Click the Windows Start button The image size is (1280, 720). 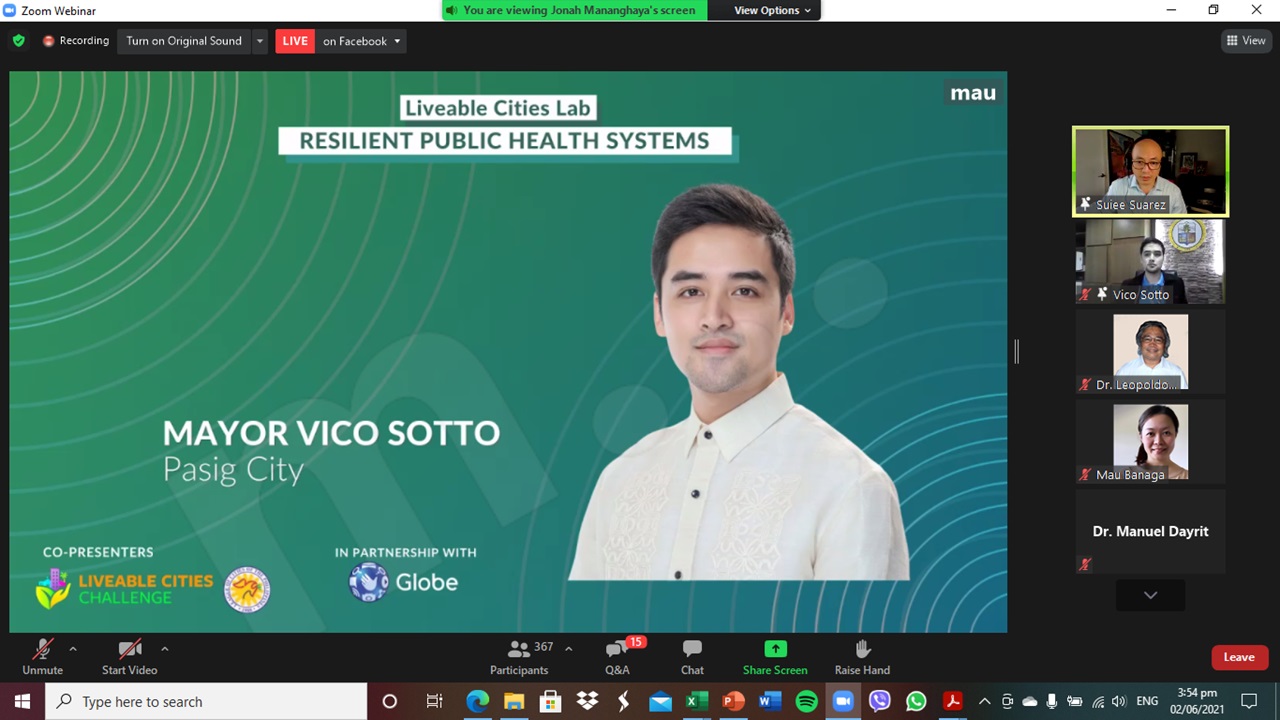click(x=22, y=701)
